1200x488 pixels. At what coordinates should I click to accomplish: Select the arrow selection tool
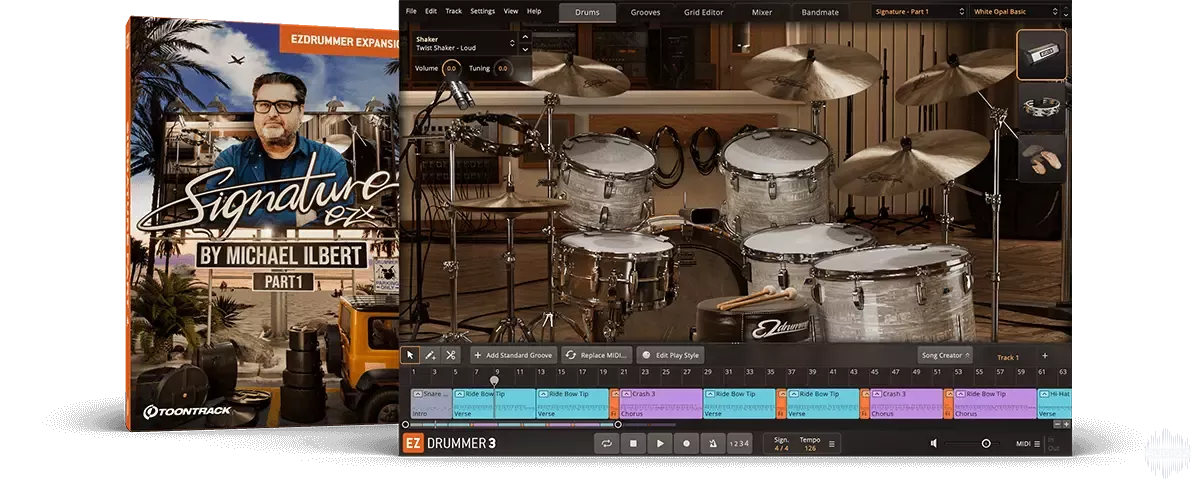pos(409,355)
